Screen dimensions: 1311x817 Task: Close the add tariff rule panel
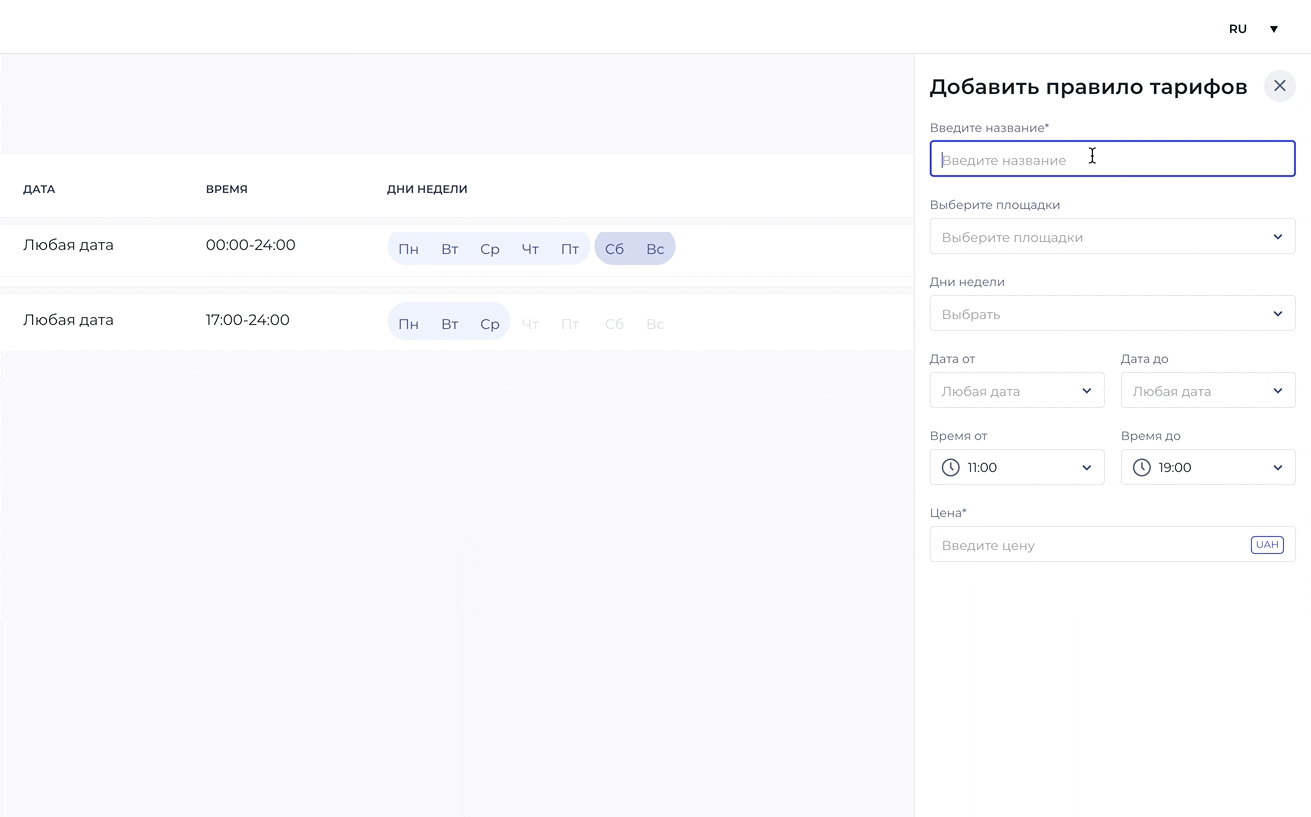pyautogui.click(x=1279, y=86)
